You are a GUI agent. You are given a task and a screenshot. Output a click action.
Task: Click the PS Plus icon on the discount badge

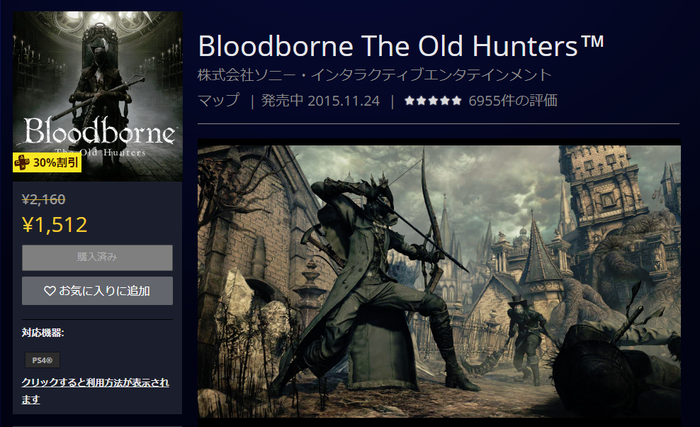[x=21, y=163]
